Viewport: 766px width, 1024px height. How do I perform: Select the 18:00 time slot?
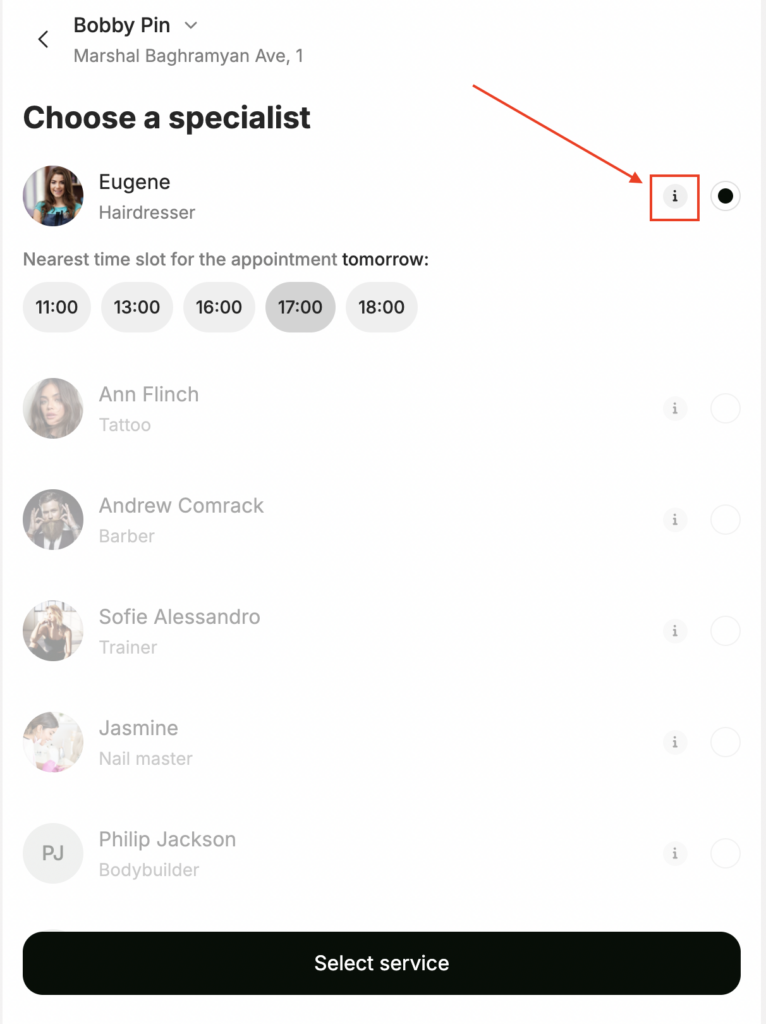coord(381,307)
